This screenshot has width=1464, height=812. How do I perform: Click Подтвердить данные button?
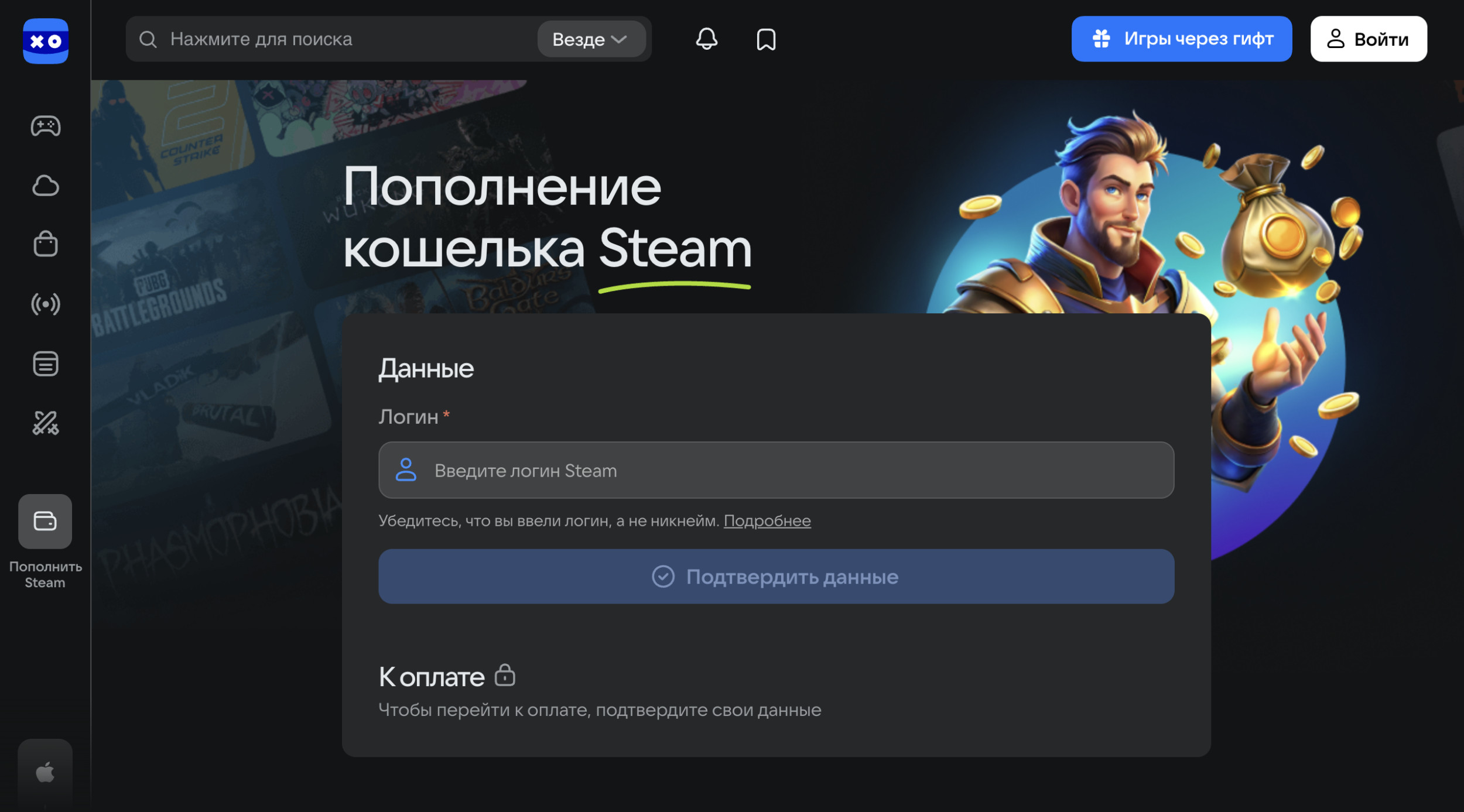point(776,577)
